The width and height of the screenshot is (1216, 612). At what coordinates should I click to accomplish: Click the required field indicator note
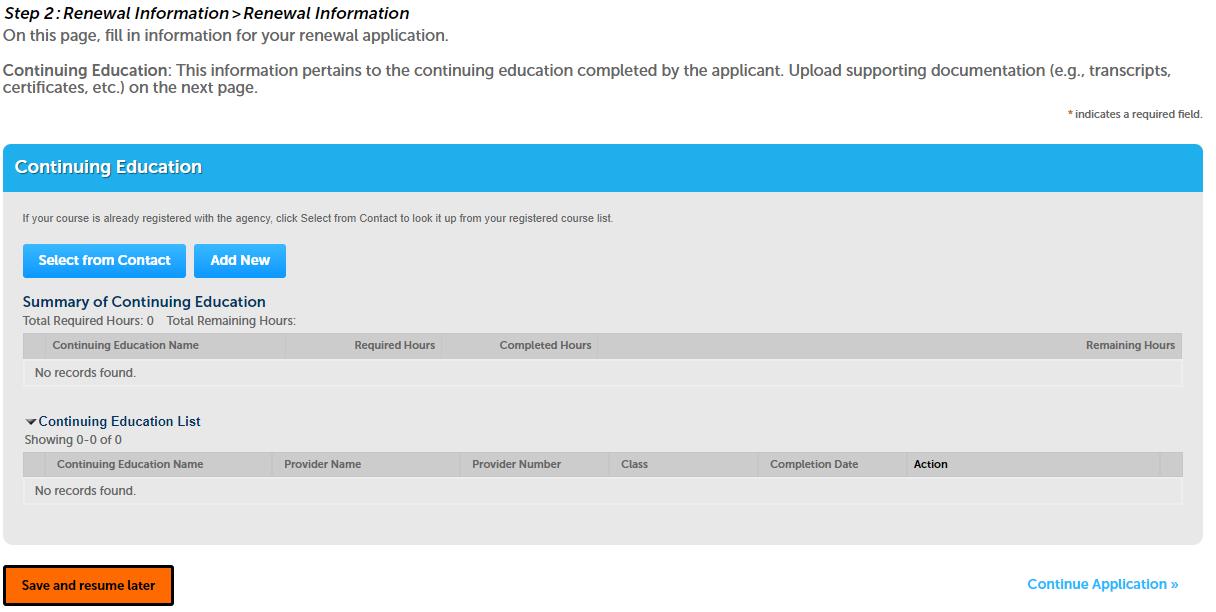(1135, 114)
